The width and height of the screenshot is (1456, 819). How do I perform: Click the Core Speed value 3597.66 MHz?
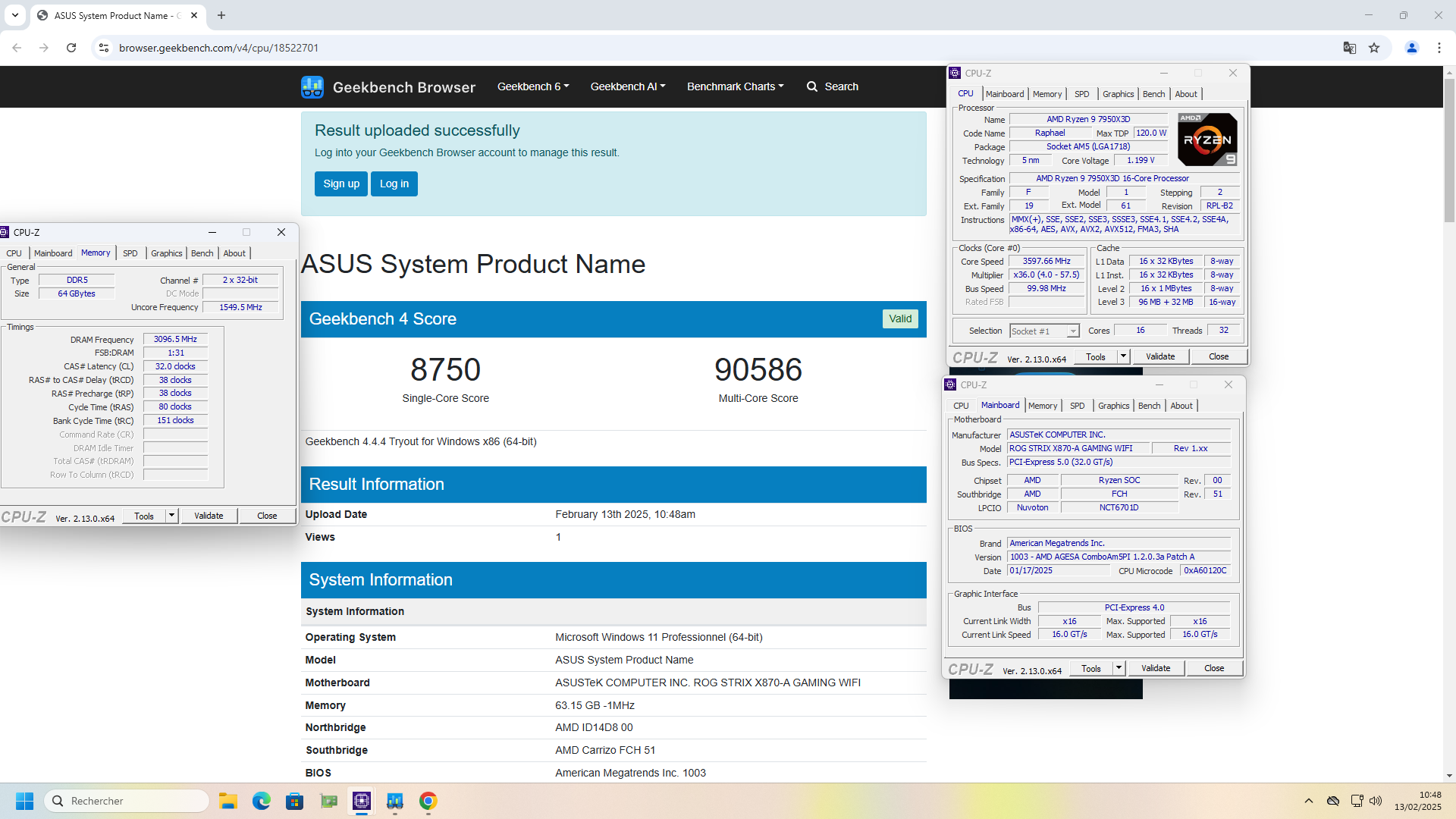1046,261
